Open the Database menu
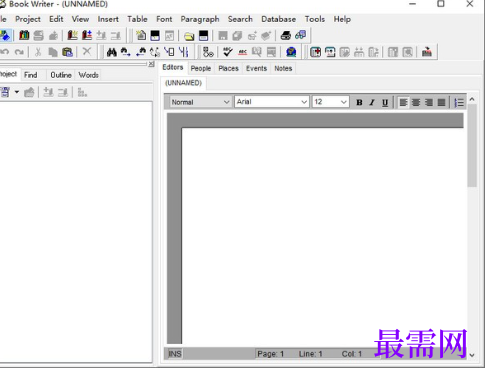This screenshot has width=486, height=375. [278, 19]
